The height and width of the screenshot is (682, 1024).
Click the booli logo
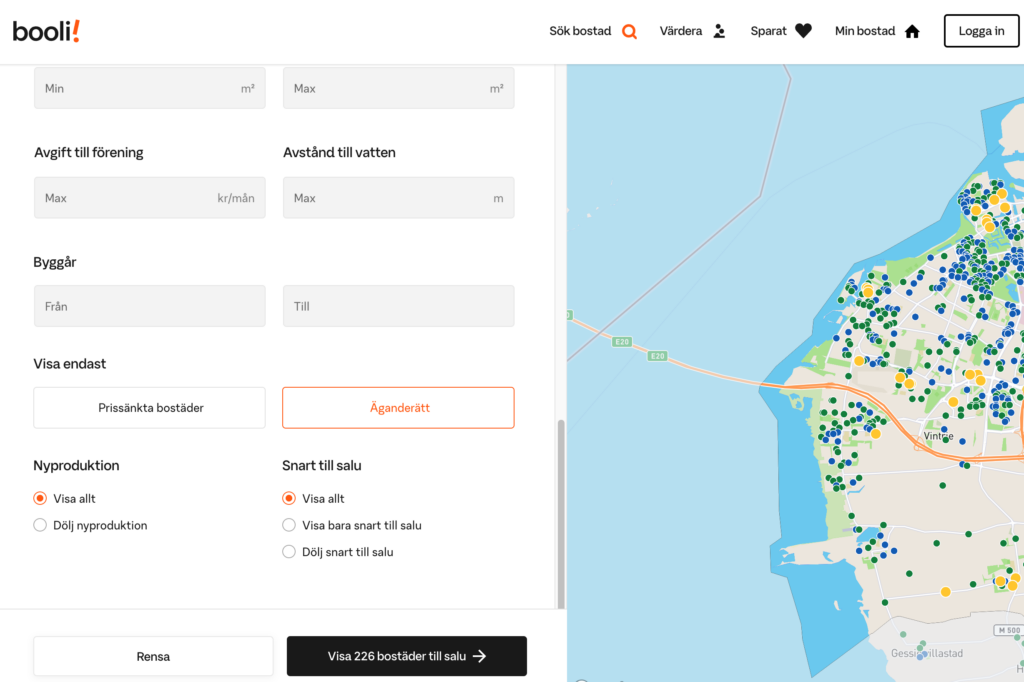pyautogui.click(x=46, y=31)
